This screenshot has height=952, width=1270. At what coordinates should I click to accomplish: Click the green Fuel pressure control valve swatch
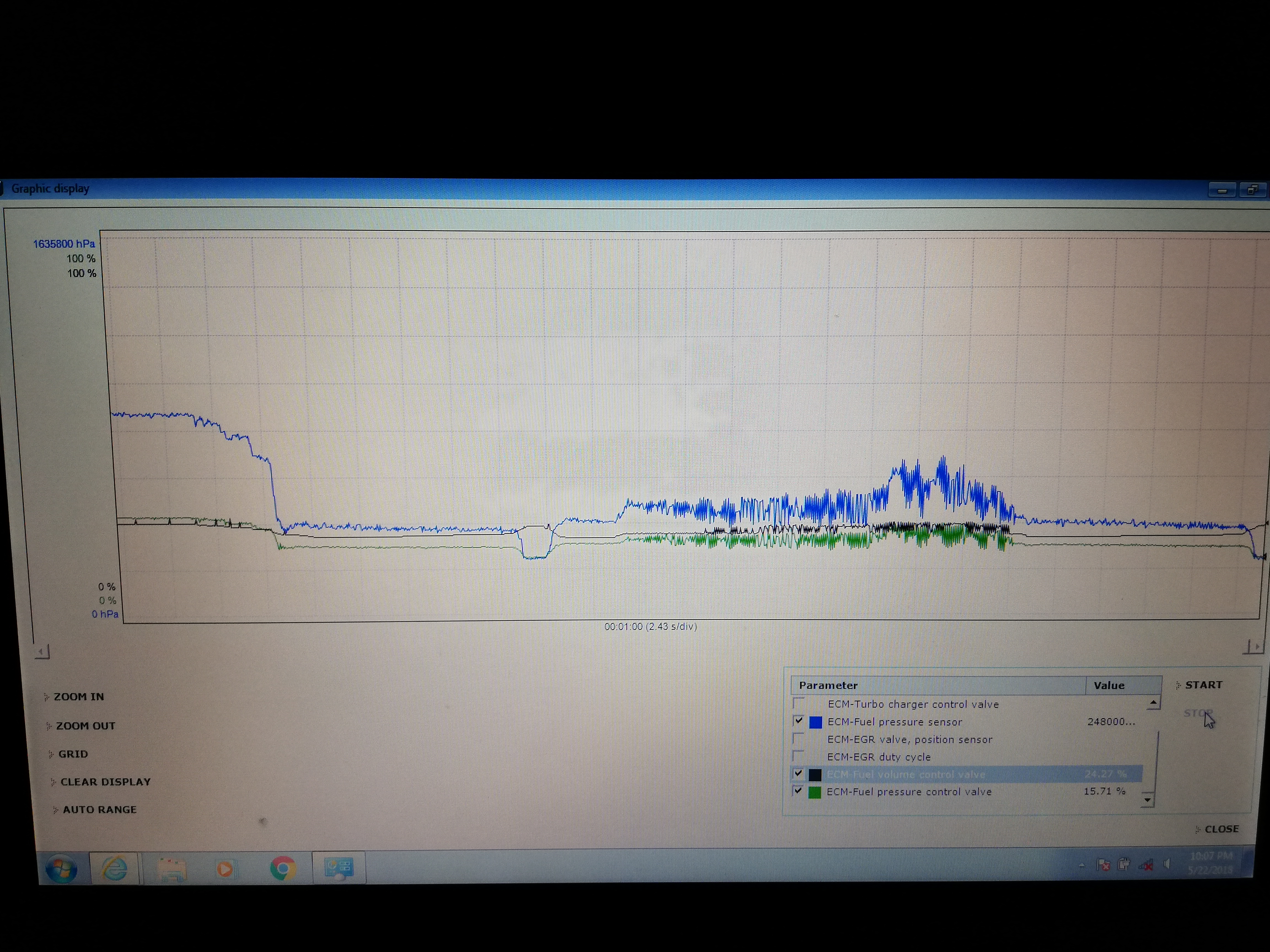[815, 793]
